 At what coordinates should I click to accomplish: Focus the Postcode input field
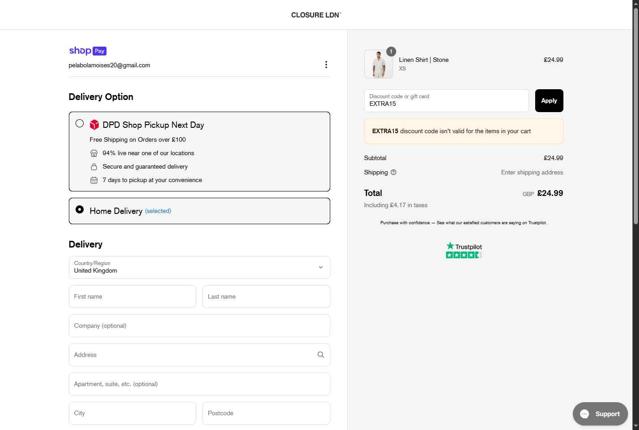point(266,413)
